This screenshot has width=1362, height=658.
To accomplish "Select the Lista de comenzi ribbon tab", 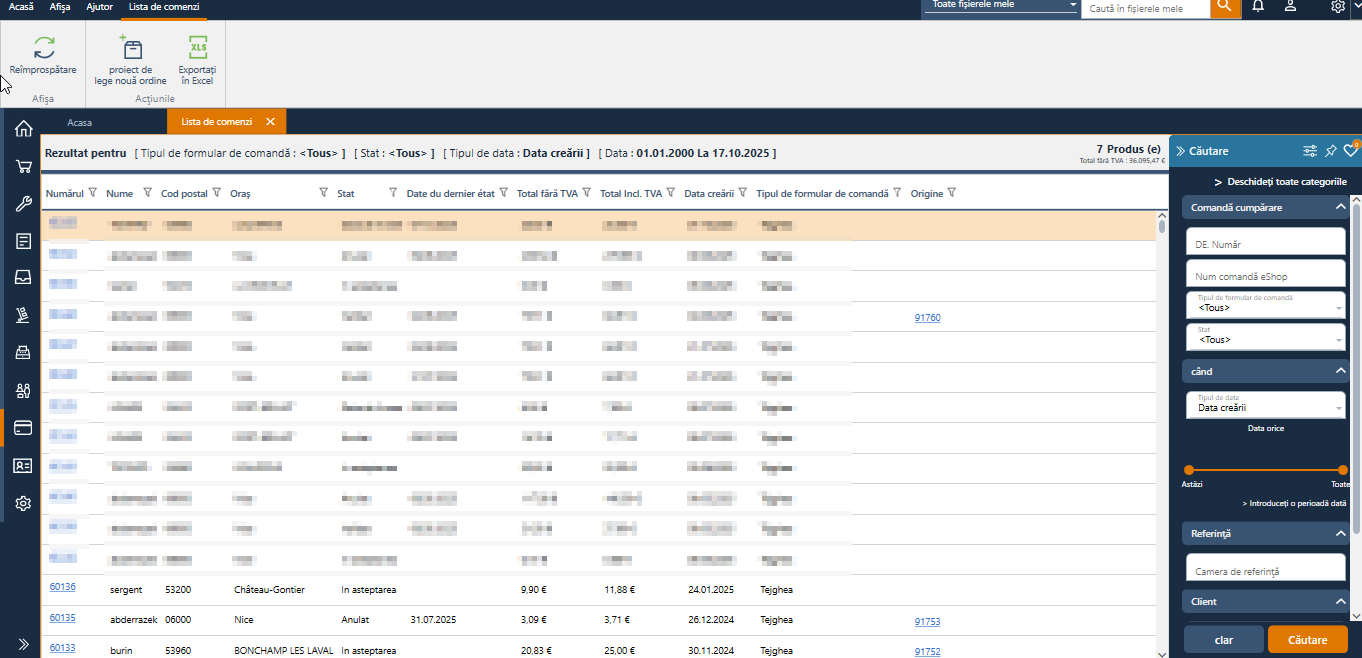I will (164, 7).
